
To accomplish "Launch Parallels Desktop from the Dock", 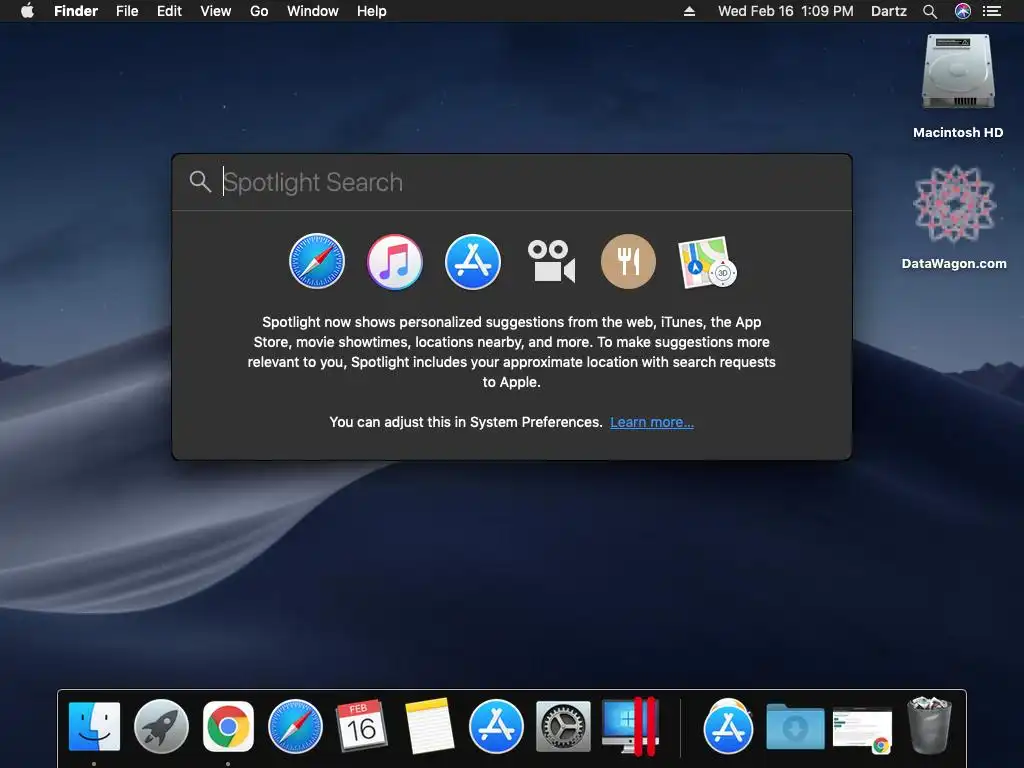I will [x=630, y=726].
